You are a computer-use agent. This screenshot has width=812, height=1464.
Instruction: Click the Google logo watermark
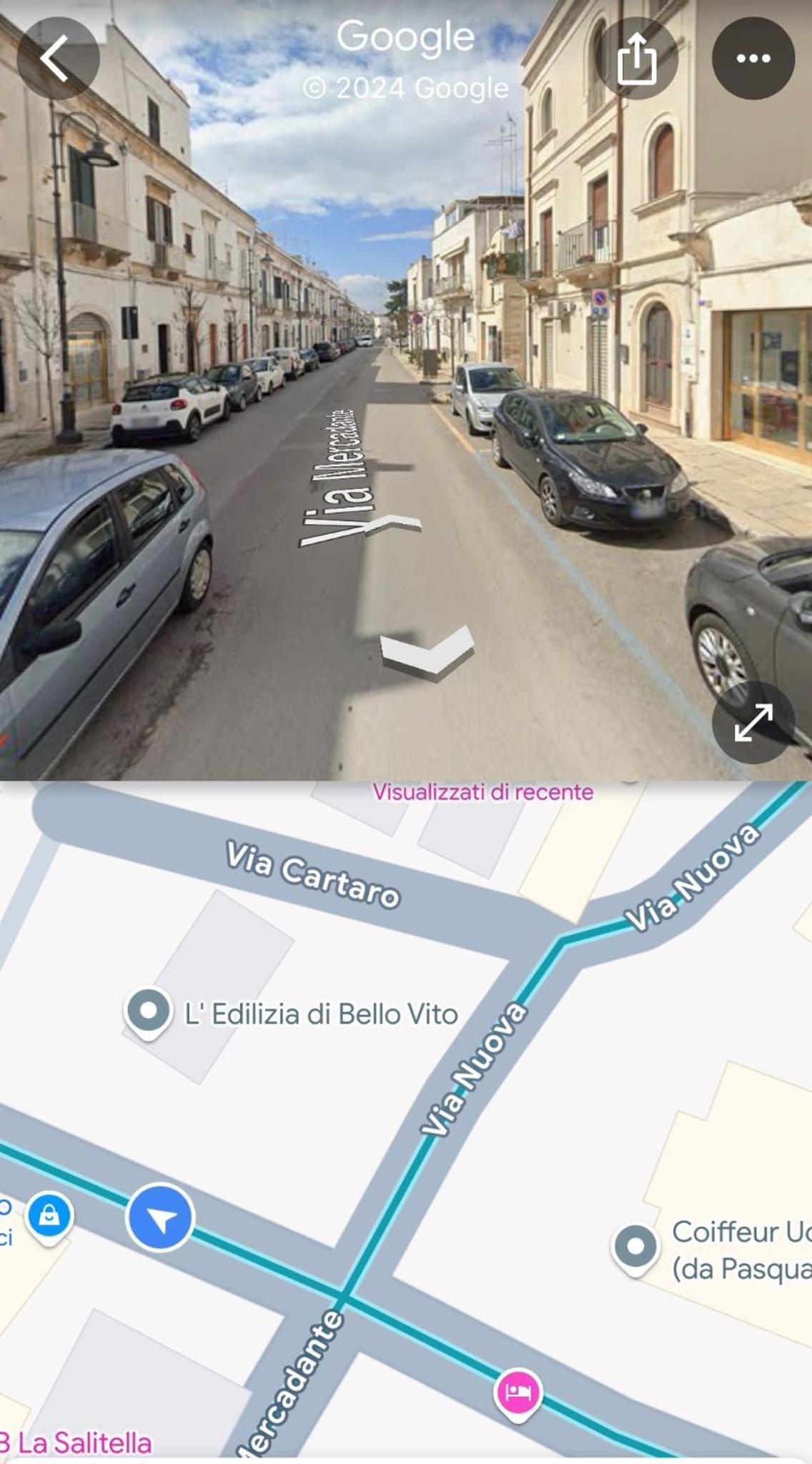[405, 37]
